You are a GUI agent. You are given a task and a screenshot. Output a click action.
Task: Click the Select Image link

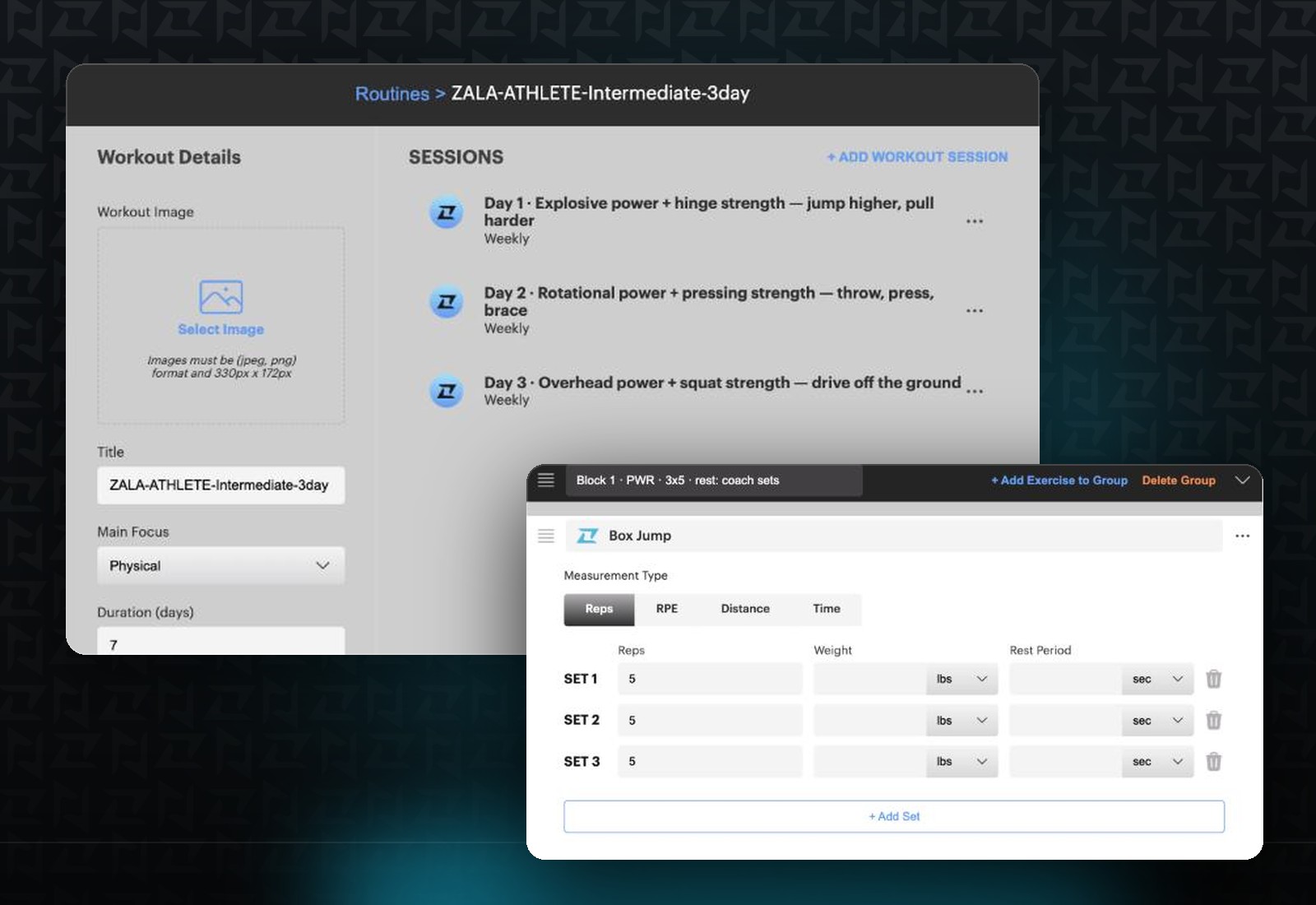pyautogui.click(x=221, y=329)
